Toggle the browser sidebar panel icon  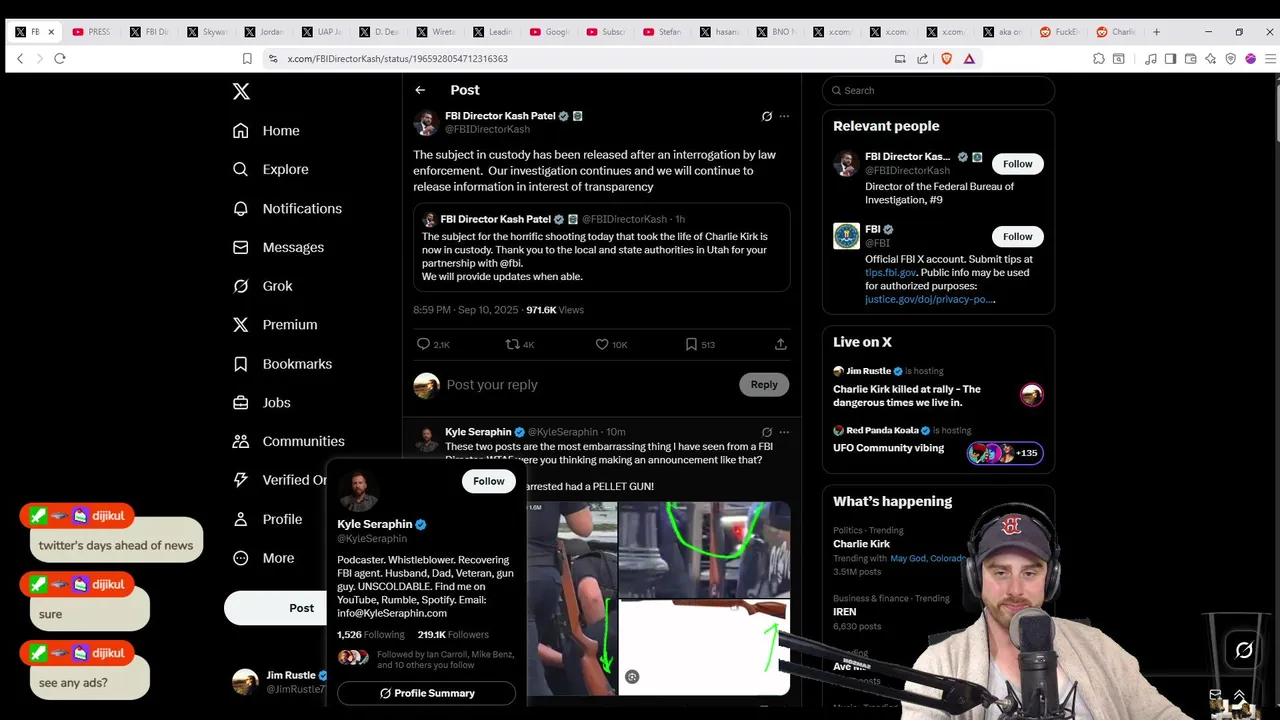(x=1171, y=59)
